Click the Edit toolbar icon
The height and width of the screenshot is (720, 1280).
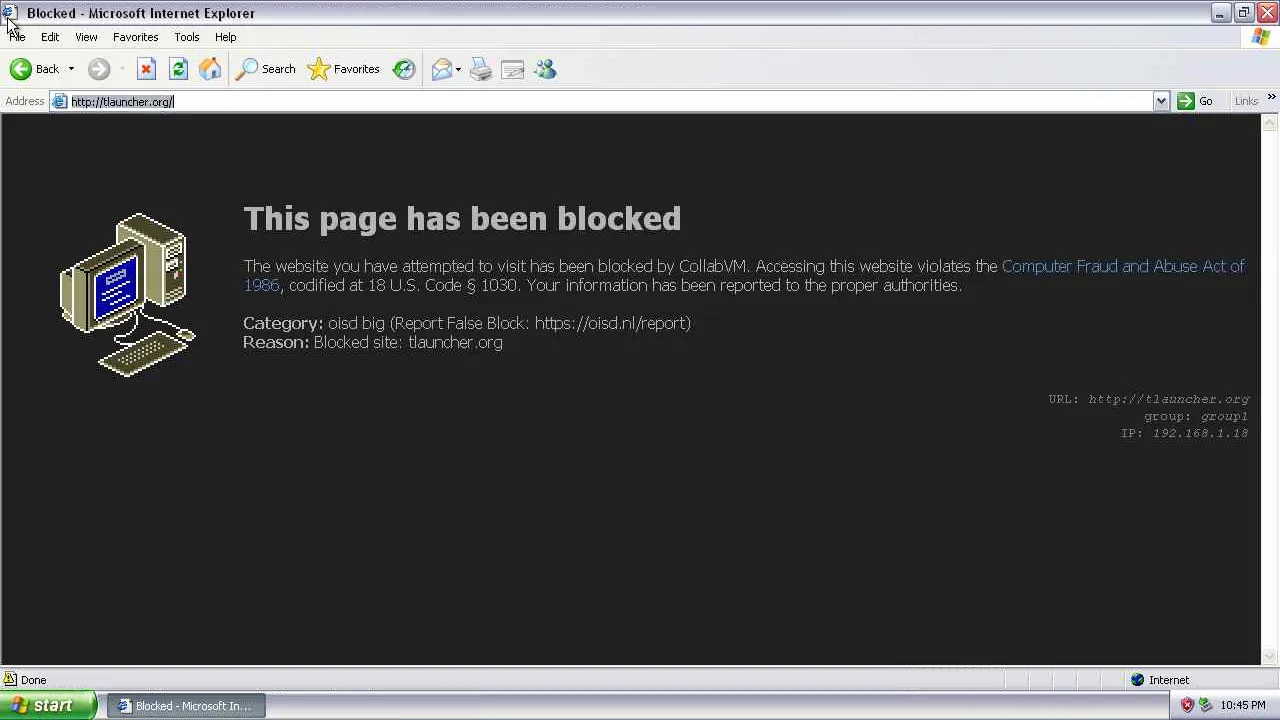click(513, 69)
